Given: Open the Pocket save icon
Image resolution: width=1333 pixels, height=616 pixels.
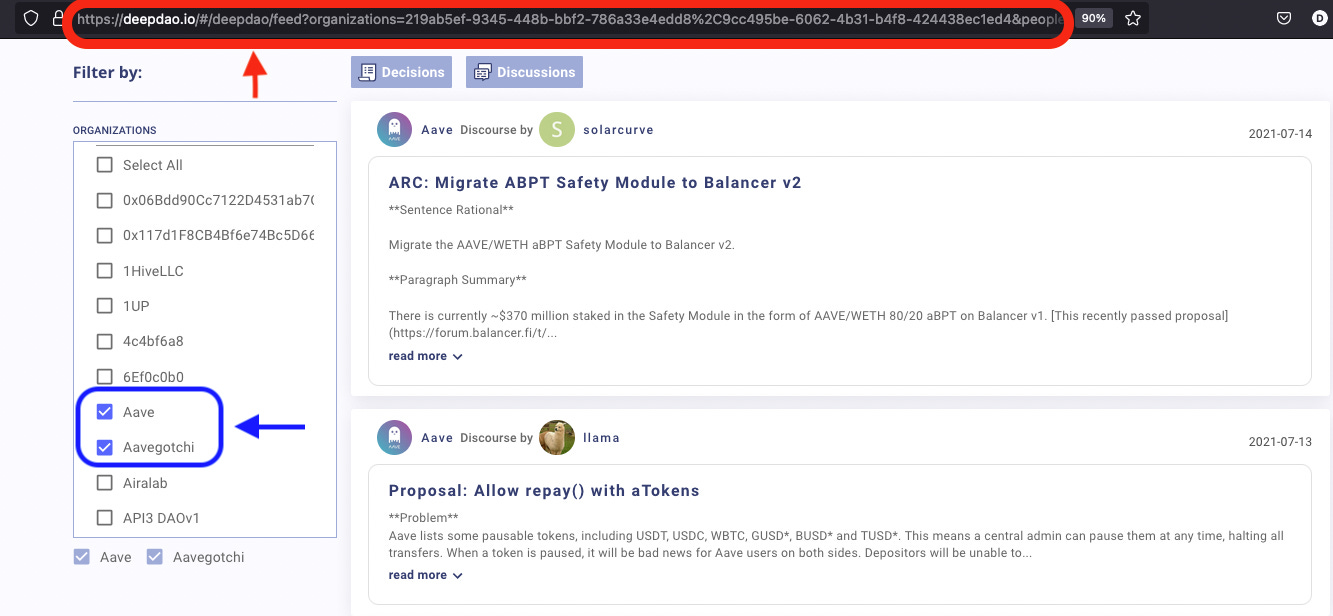Looking at the screenshot, I should pos(1284,18).
